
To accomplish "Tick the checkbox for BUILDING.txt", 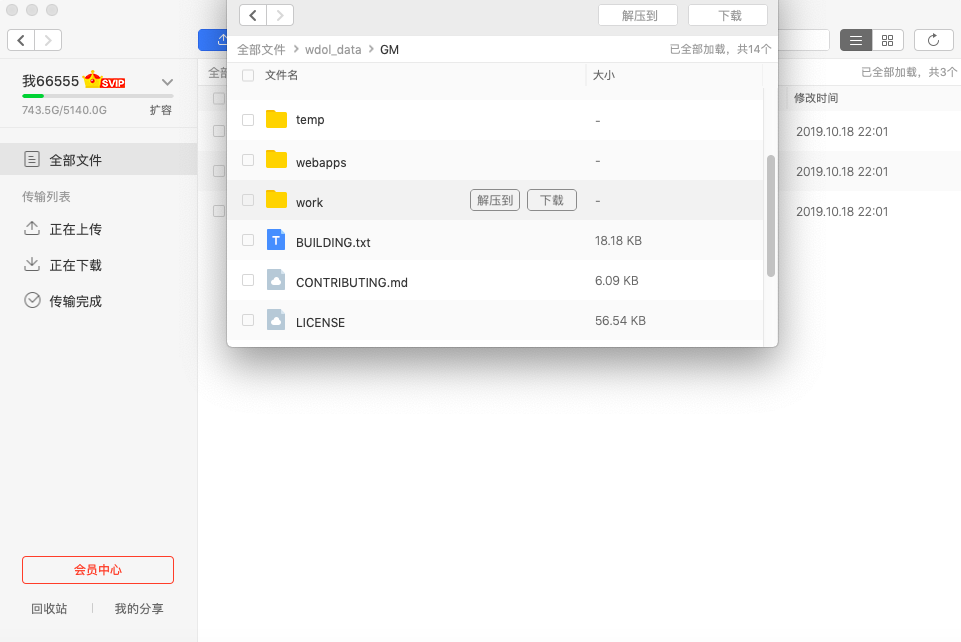I will (x=248, y=241).
